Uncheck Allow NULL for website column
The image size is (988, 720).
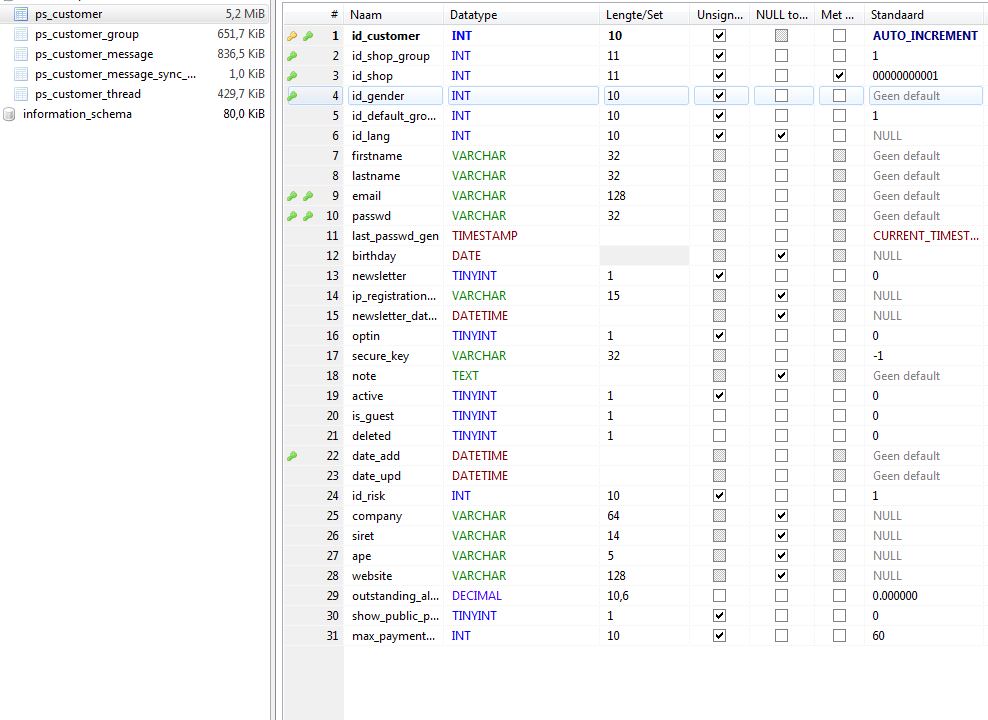[x=781, y=576]
